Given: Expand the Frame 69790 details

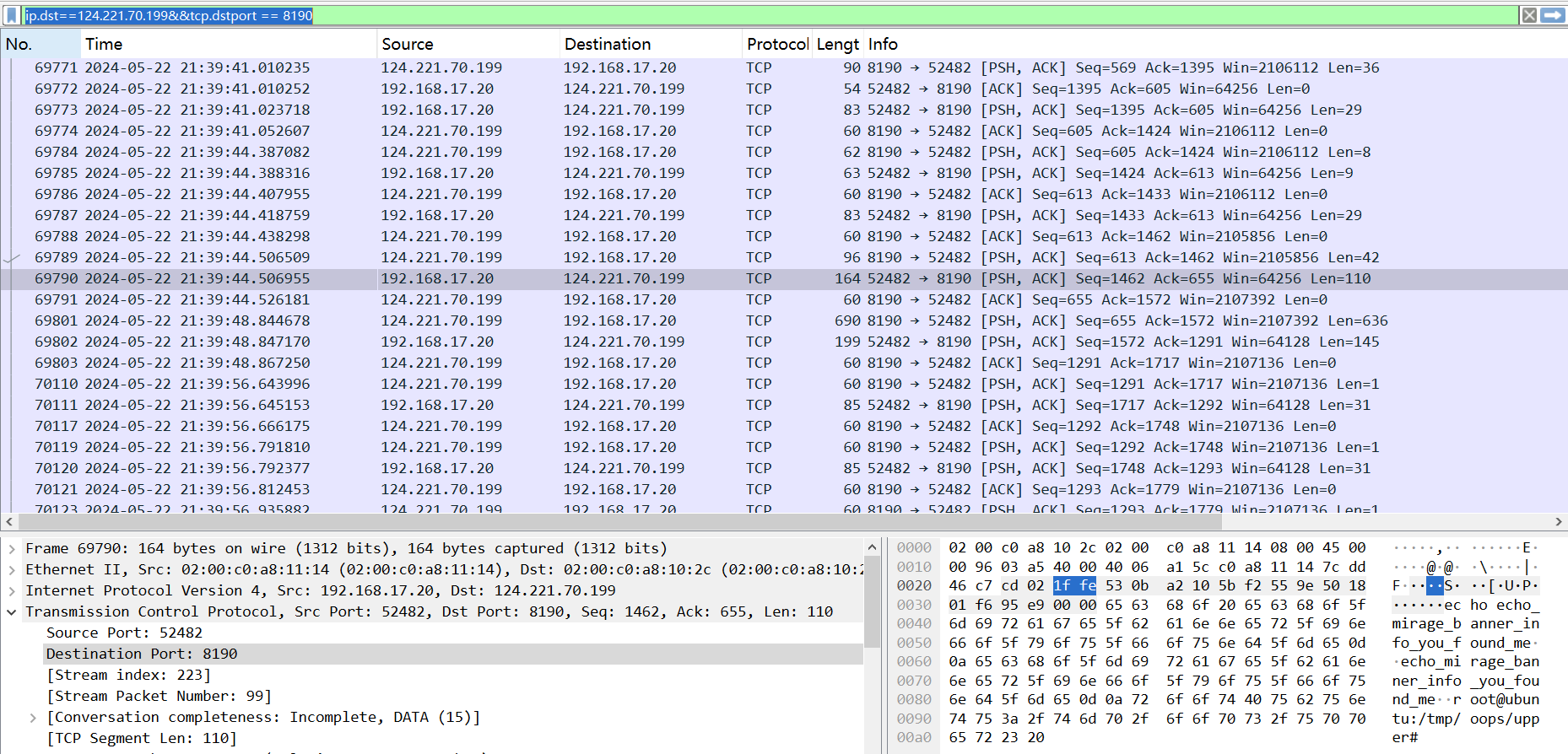Looking at the screenshot, I should [x=12, y=549].
